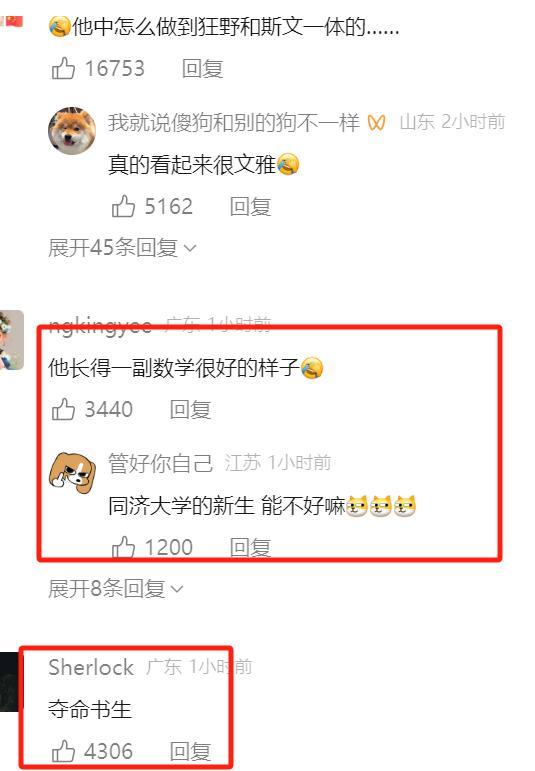Reply to the 他长得一副数学很好的样子 comment
Viewport: 535px width, 771px height.
pos(190,410)
